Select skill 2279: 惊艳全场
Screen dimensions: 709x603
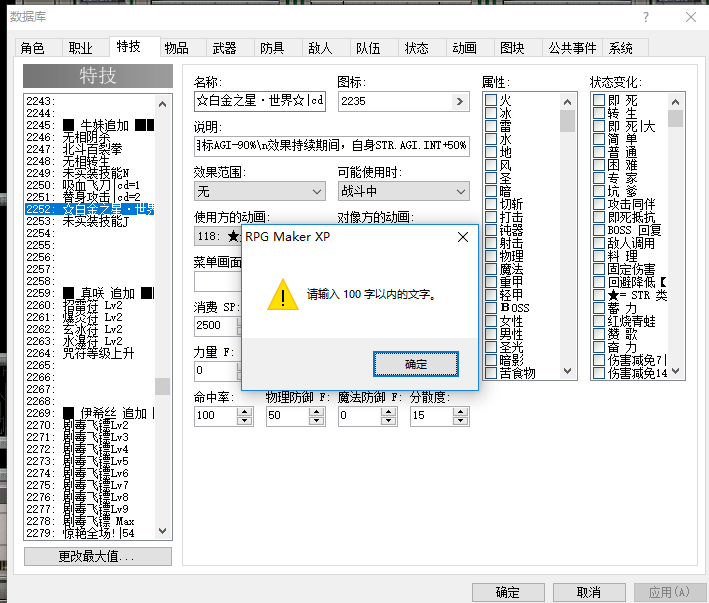click(x=90, y=533)
